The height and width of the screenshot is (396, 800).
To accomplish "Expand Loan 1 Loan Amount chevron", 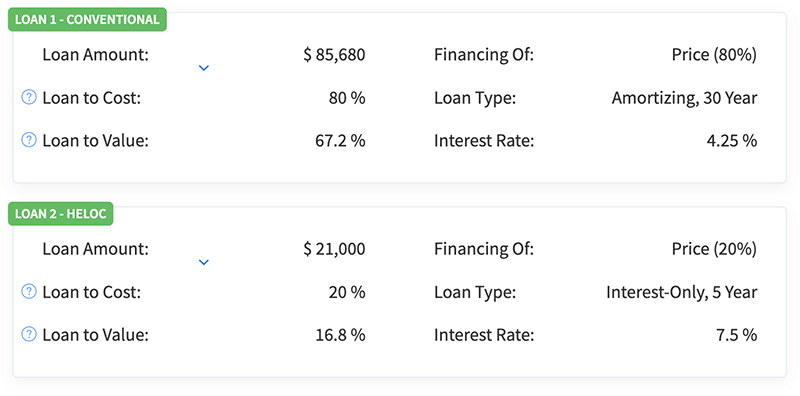I will [204, 68].
